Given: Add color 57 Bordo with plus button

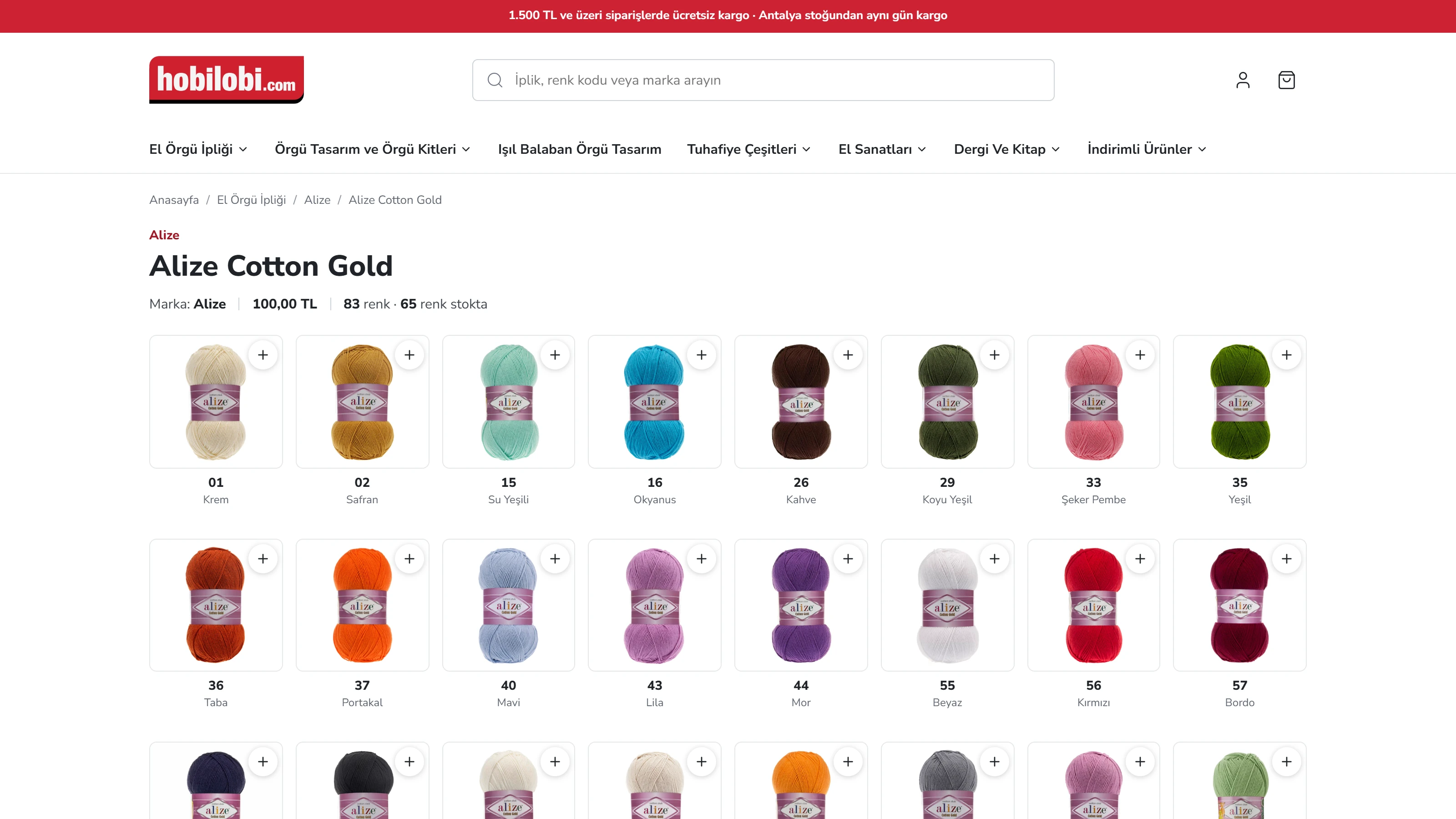Looking at the screenshot, I should click(x=1286, y=558).
